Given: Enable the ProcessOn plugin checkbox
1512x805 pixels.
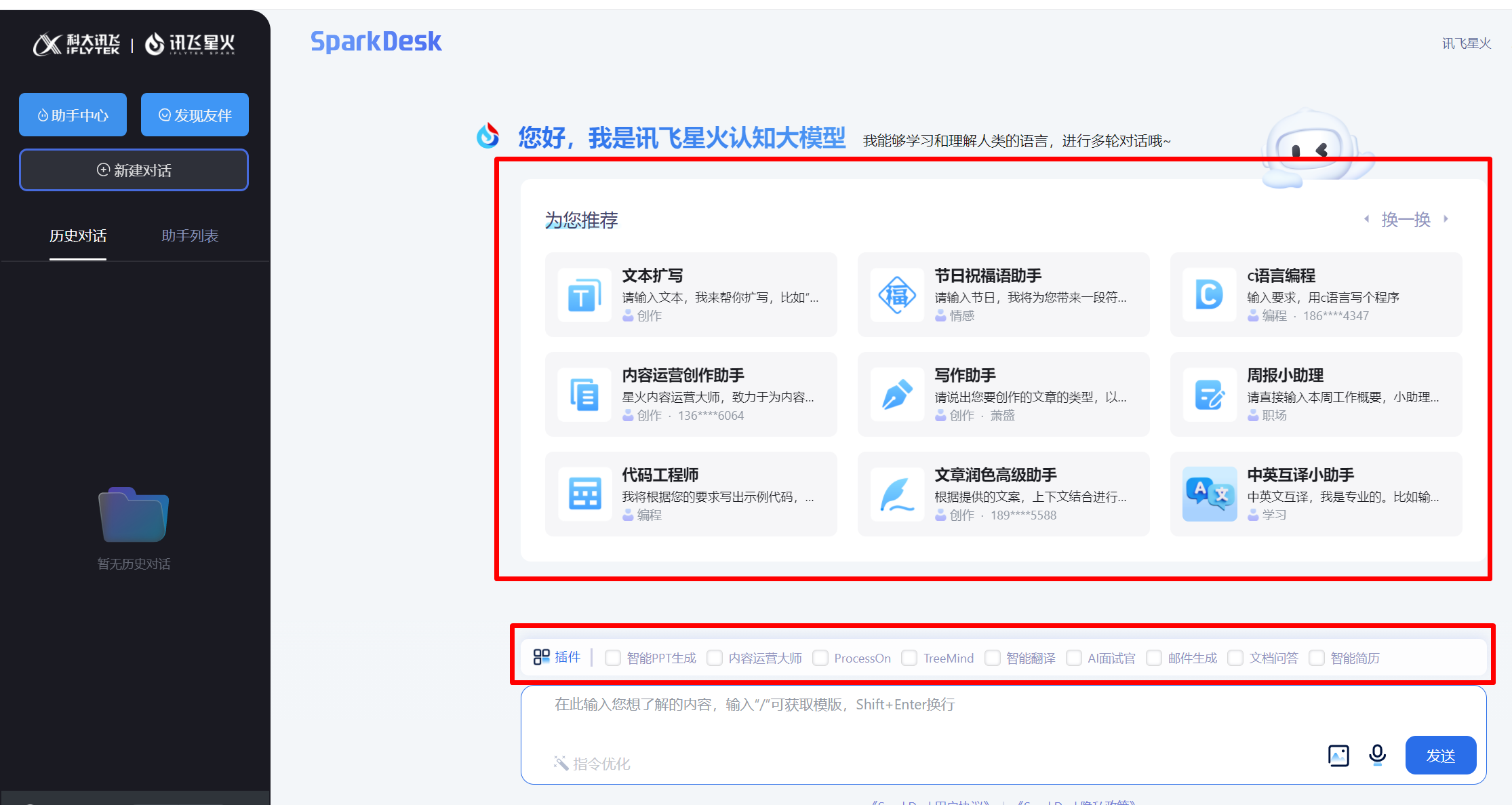Looking at the screenshot, I should point(820,658).
